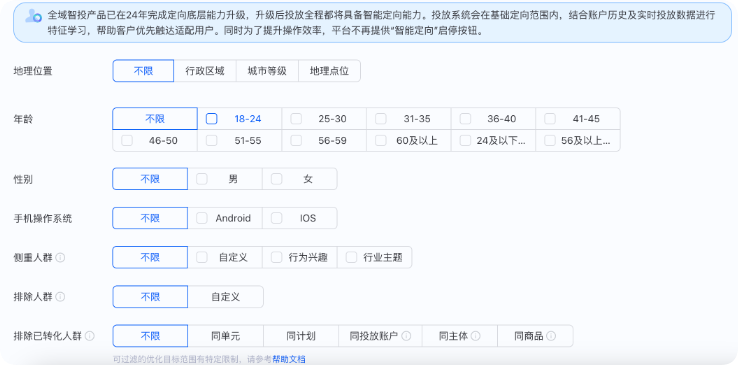Viewport: 738px width, 365px height.
Task: Select 不限 in the 性别 row
Action: [150, 179]
